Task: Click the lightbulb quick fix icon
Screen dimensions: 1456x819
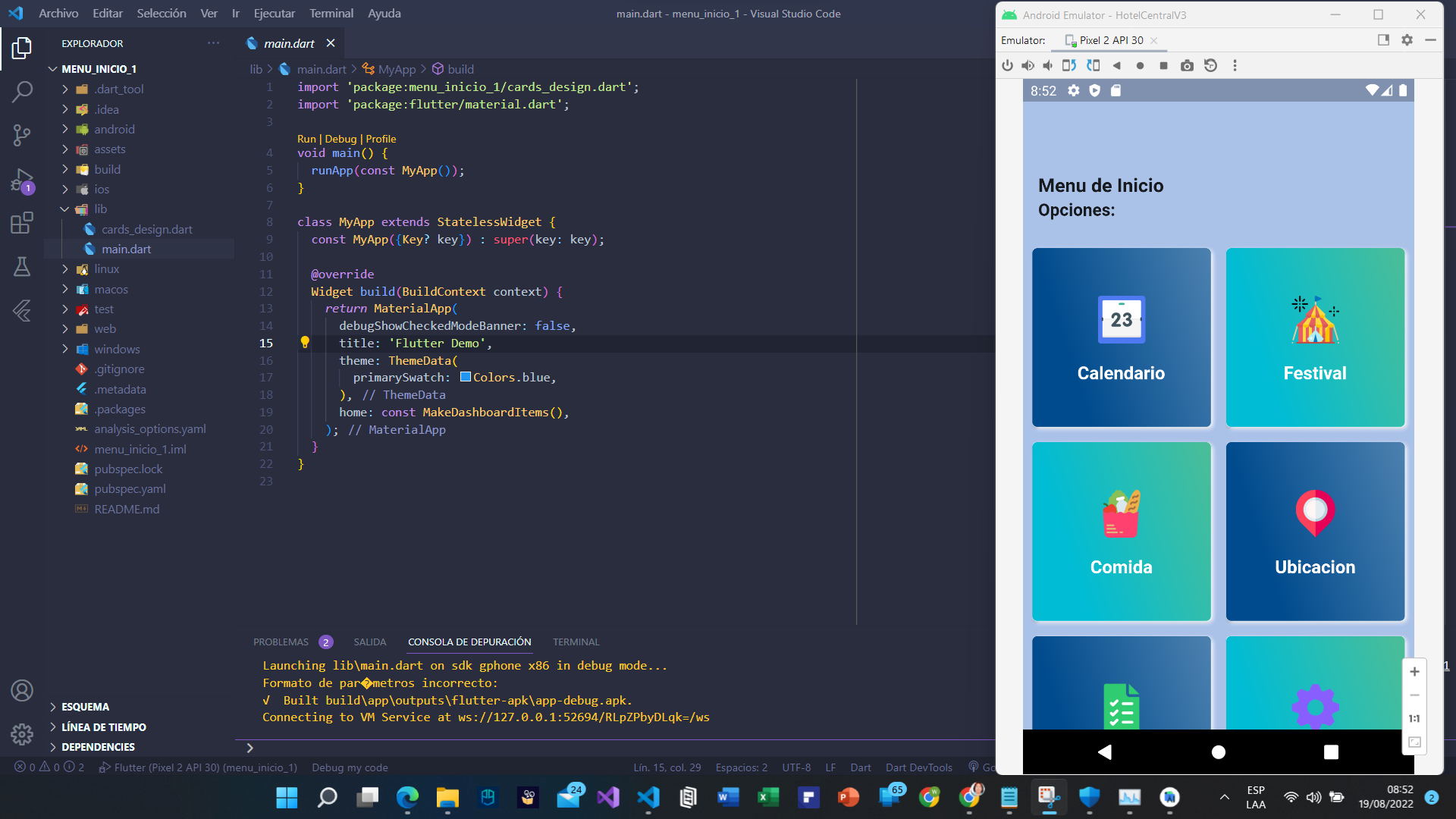Action: pos(305,343)
